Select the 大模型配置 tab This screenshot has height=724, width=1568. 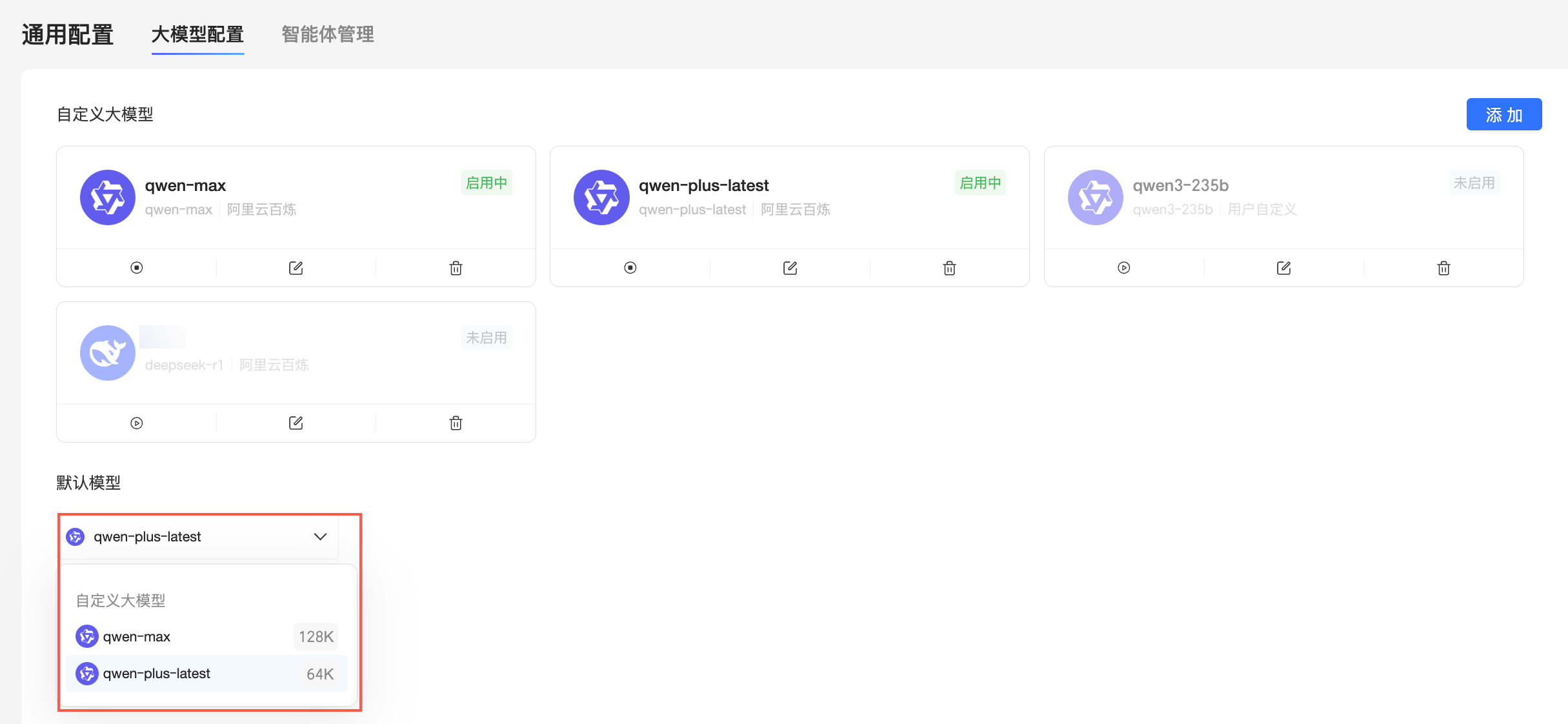[x=197, y=34]
